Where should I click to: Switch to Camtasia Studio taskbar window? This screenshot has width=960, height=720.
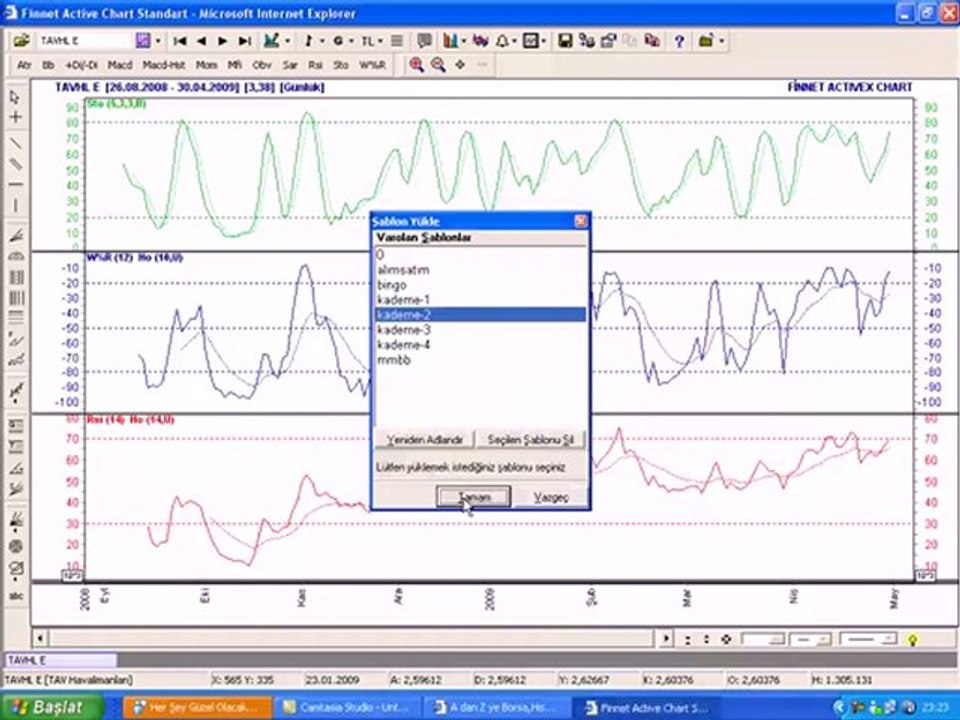tap(347, 708)
